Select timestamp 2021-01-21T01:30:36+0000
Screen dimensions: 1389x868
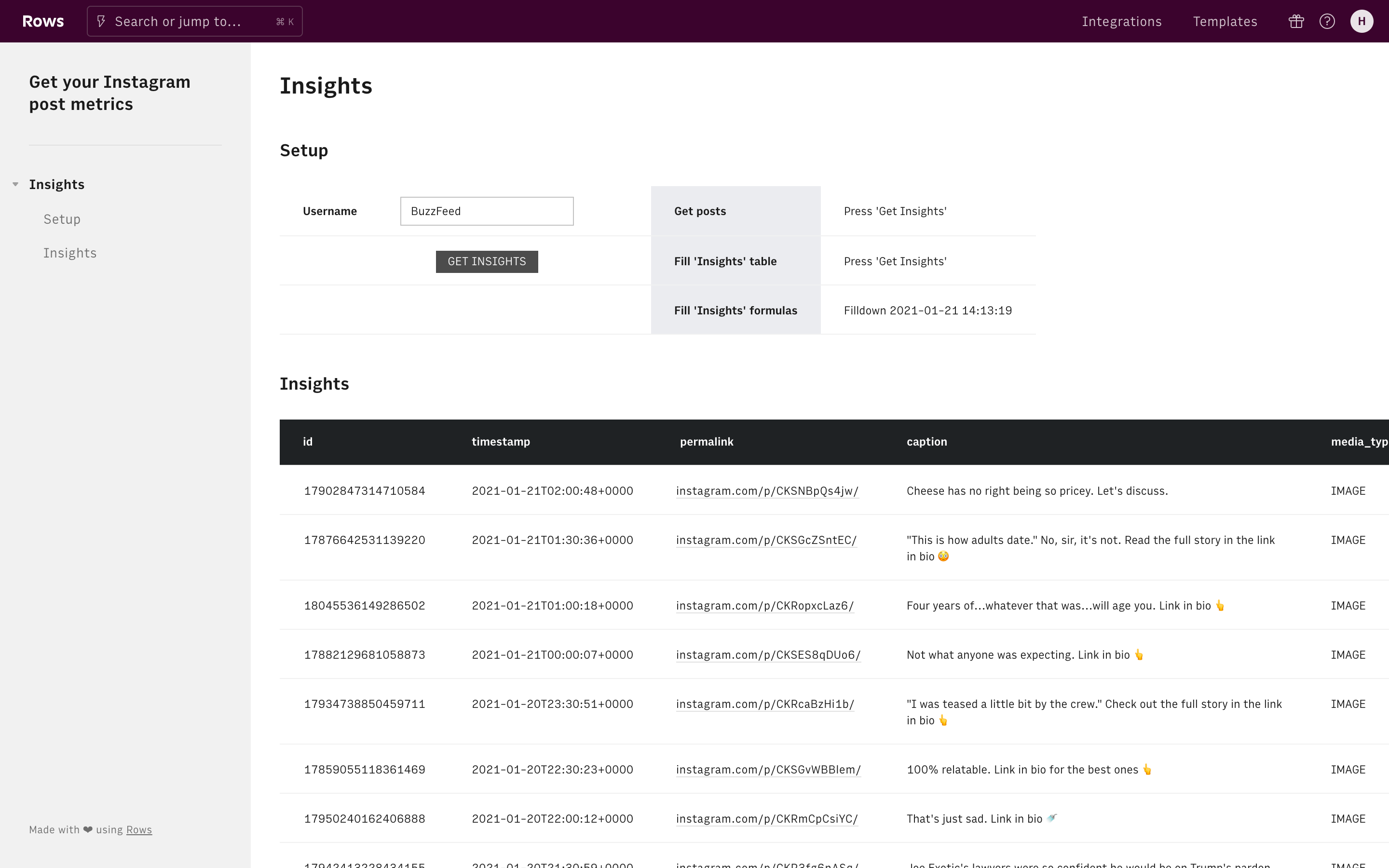coord(552,540)
